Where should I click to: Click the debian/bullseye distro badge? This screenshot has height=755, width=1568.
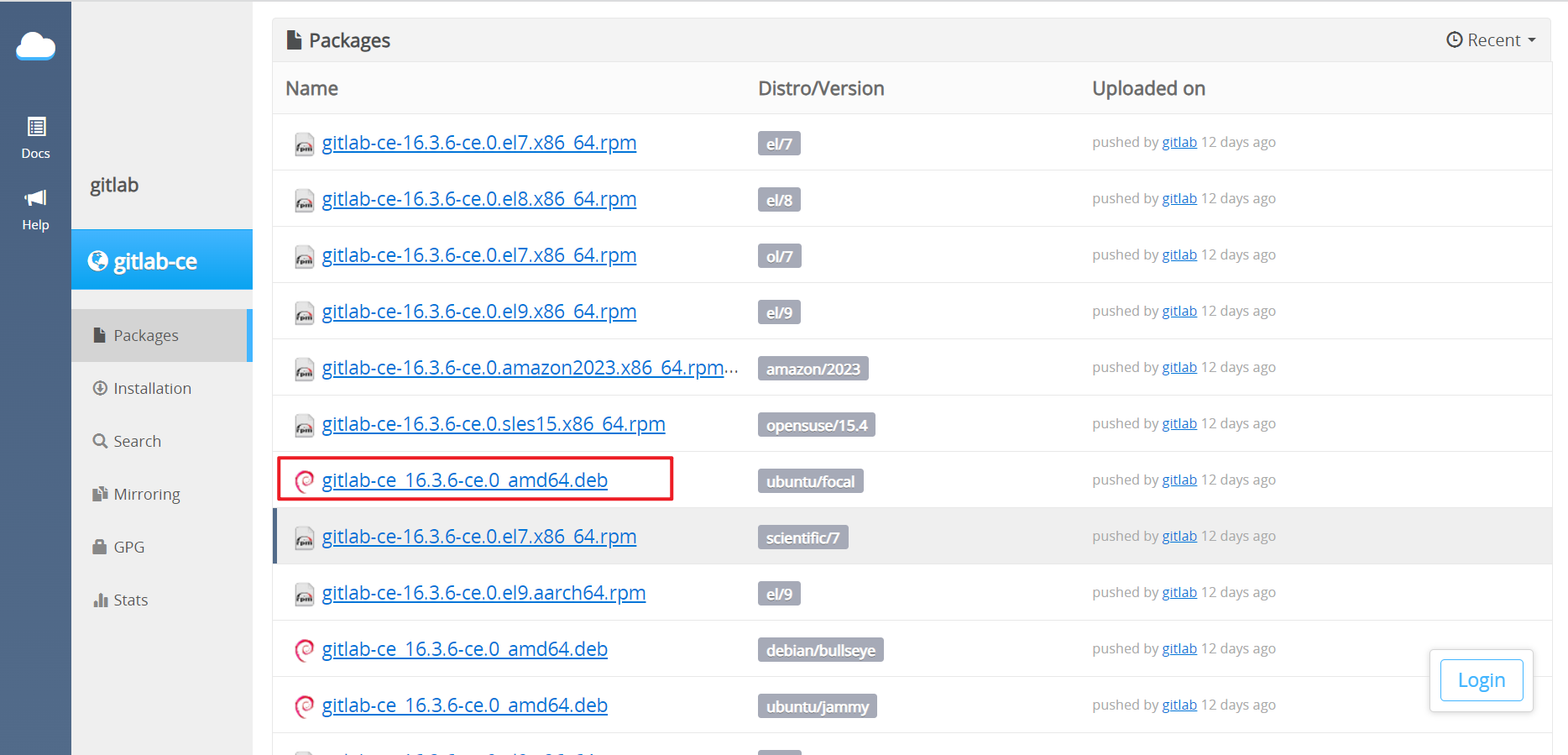[820, 650]
